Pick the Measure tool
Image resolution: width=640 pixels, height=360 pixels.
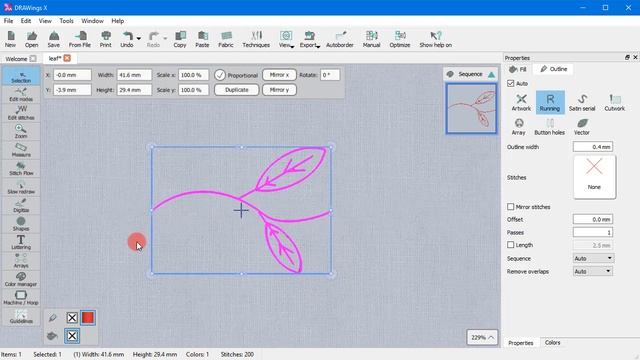21,150
